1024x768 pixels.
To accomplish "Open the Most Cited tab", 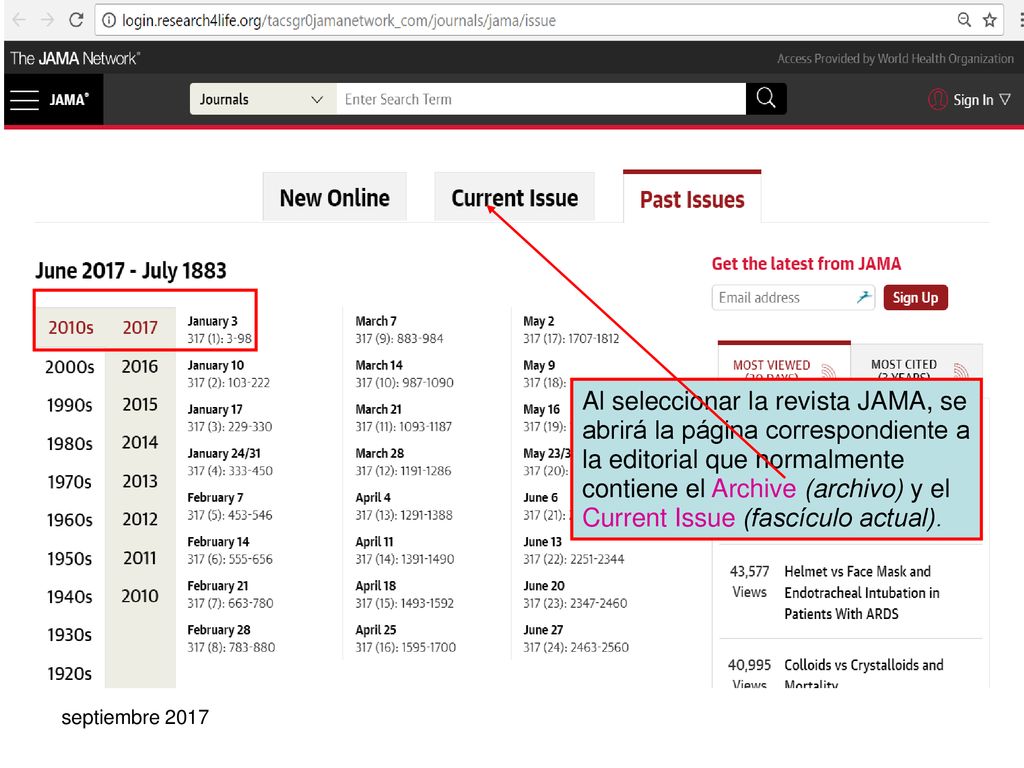I will pyautogui.click(x=917, y=362).
